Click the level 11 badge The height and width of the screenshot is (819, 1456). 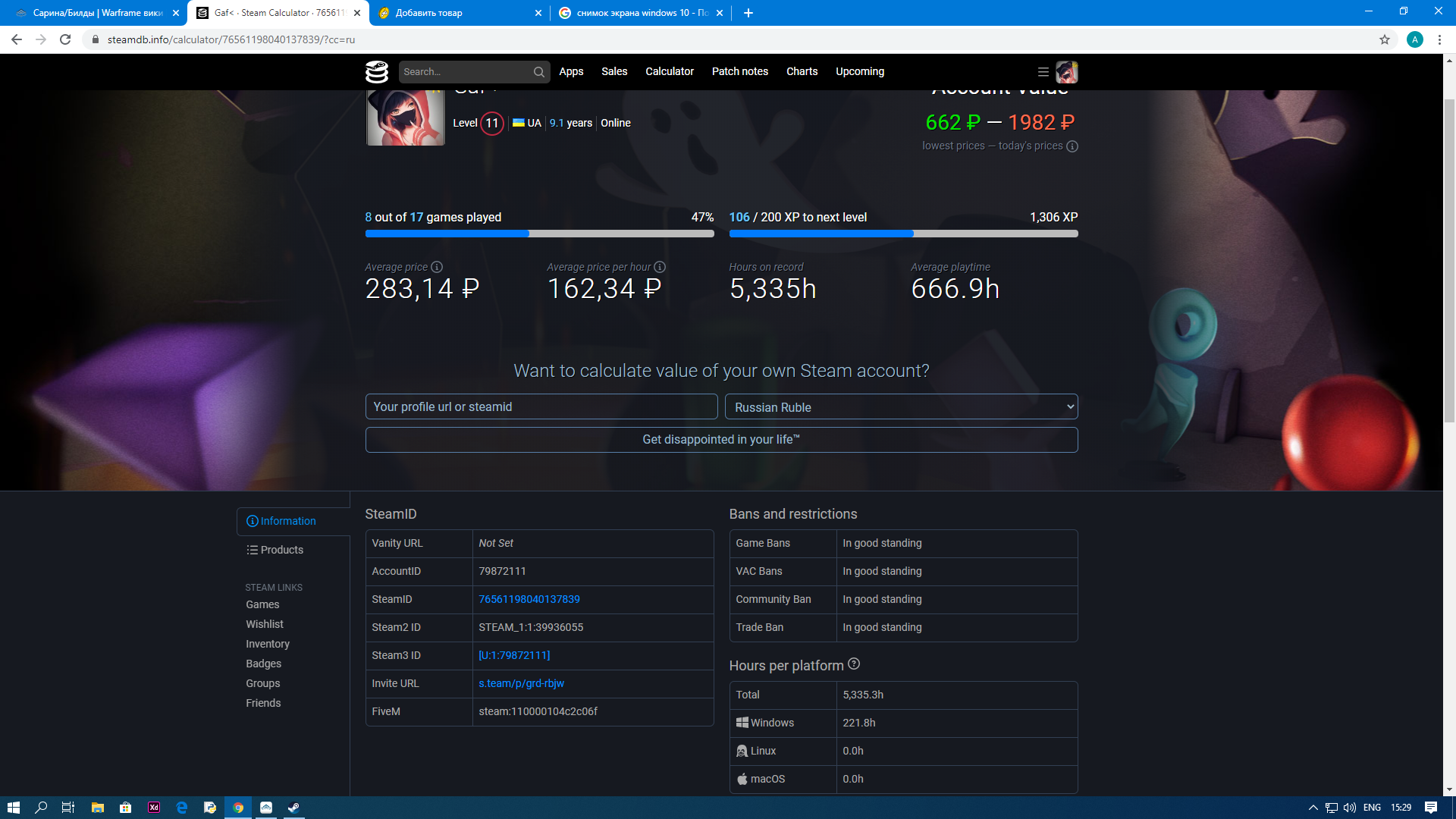[491, 123]
